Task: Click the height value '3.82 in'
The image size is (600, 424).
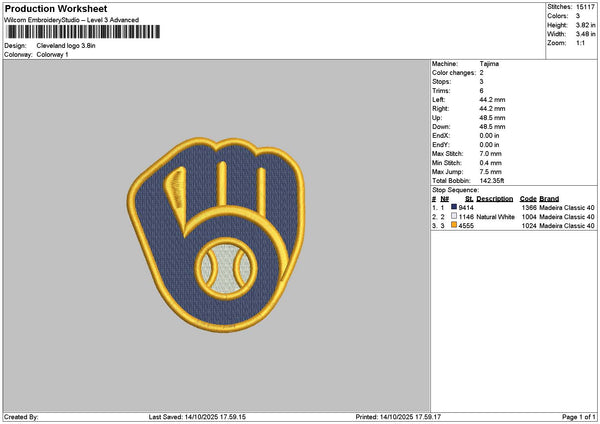Action: [585, 25]
